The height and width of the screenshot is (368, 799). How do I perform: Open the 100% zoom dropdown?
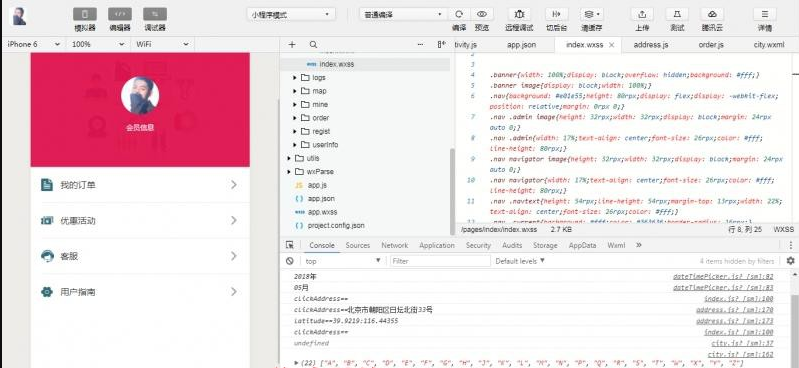click(x=98, y=44)
